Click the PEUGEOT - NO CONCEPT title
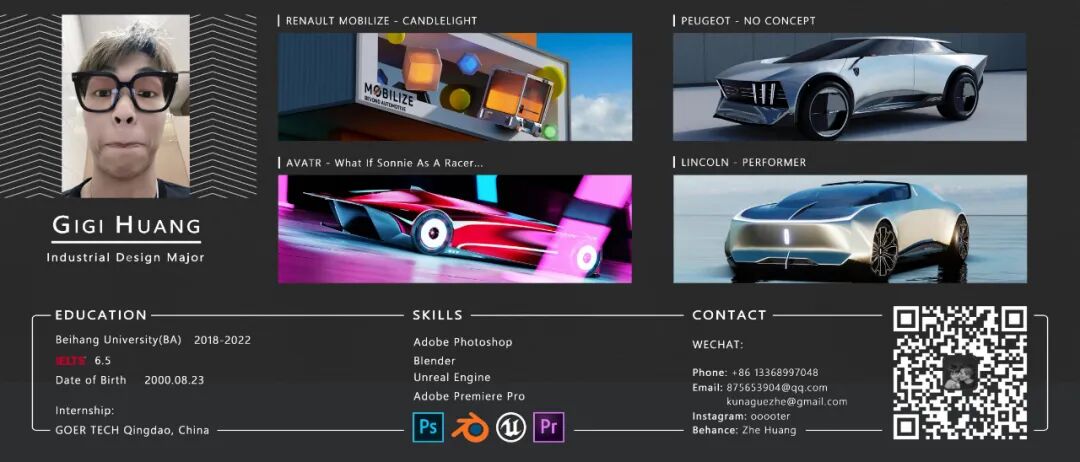This screenshot has height=462, width=1080. click(748, 21)
